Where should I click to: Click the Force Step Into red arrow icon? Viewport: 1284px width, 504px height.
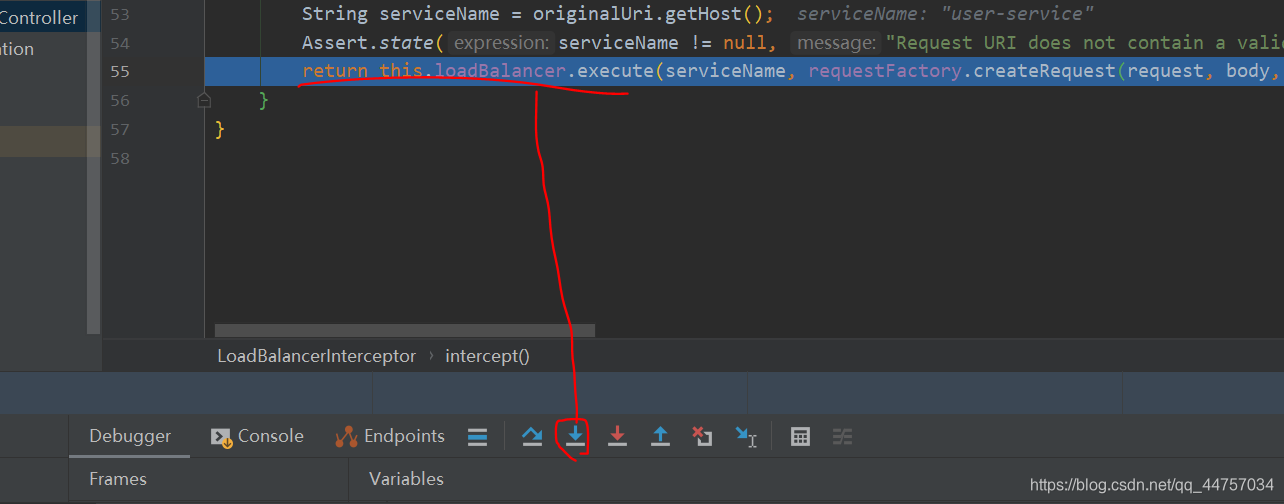coord(618,436)
